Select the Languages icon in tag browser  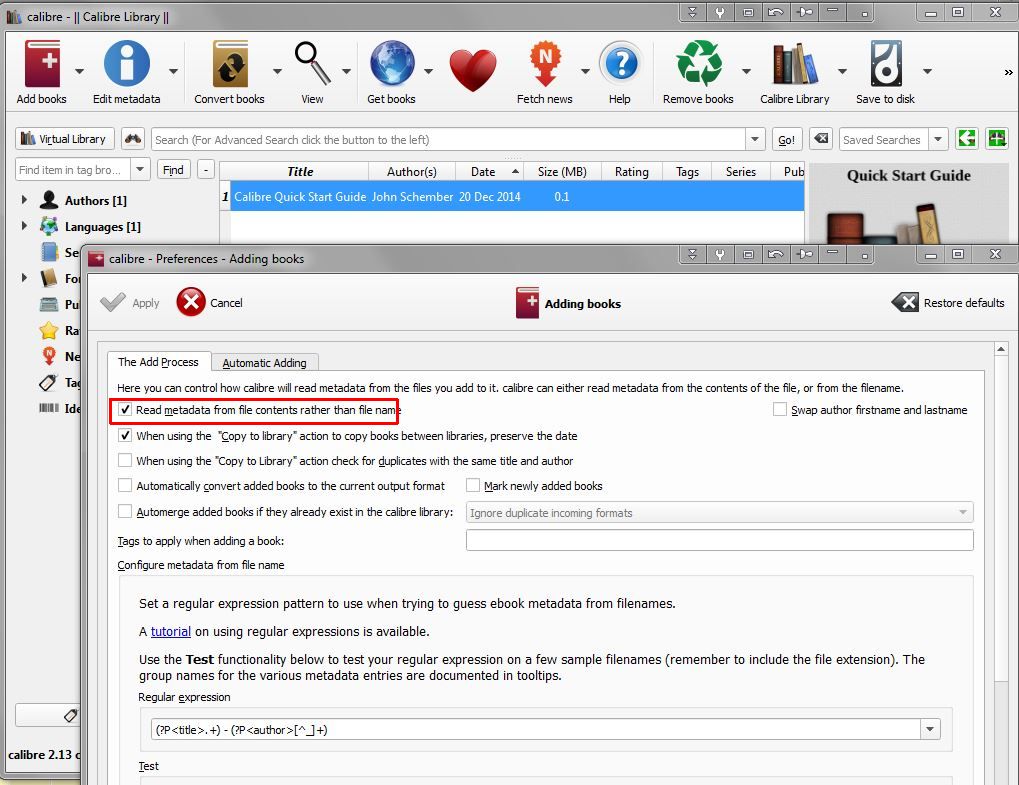[49, 226]
